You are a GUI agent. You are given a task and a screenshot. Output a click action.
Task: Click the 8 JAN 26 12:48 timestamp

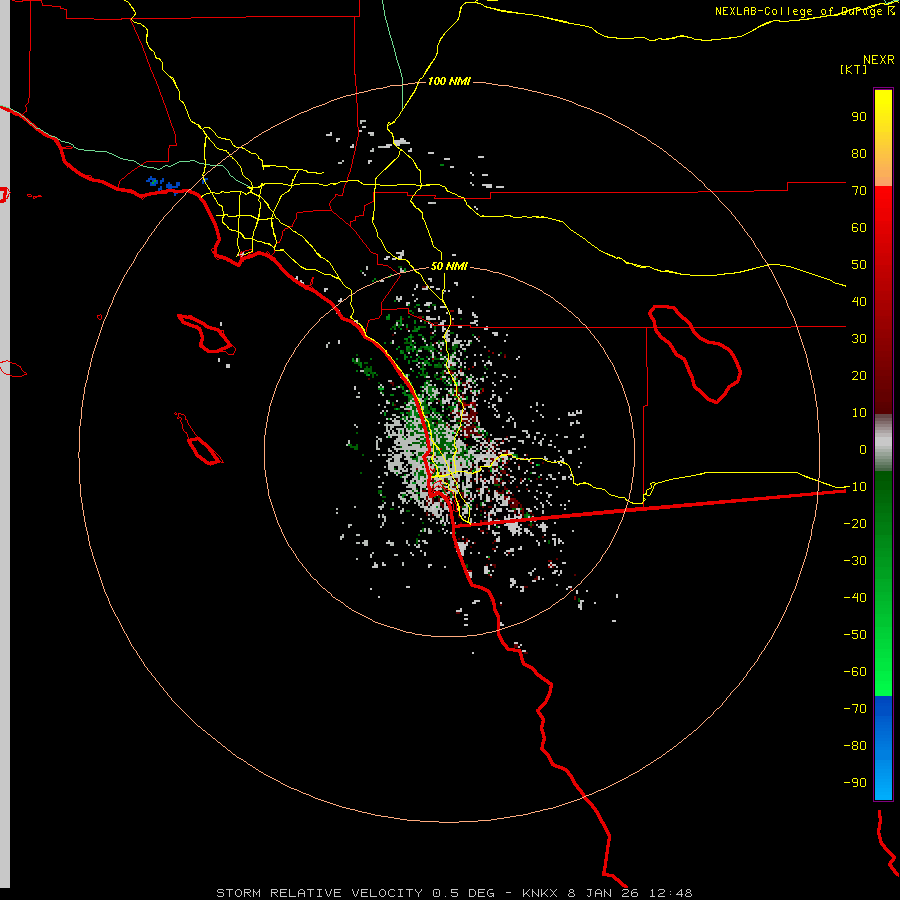click(x=630, y=893)
